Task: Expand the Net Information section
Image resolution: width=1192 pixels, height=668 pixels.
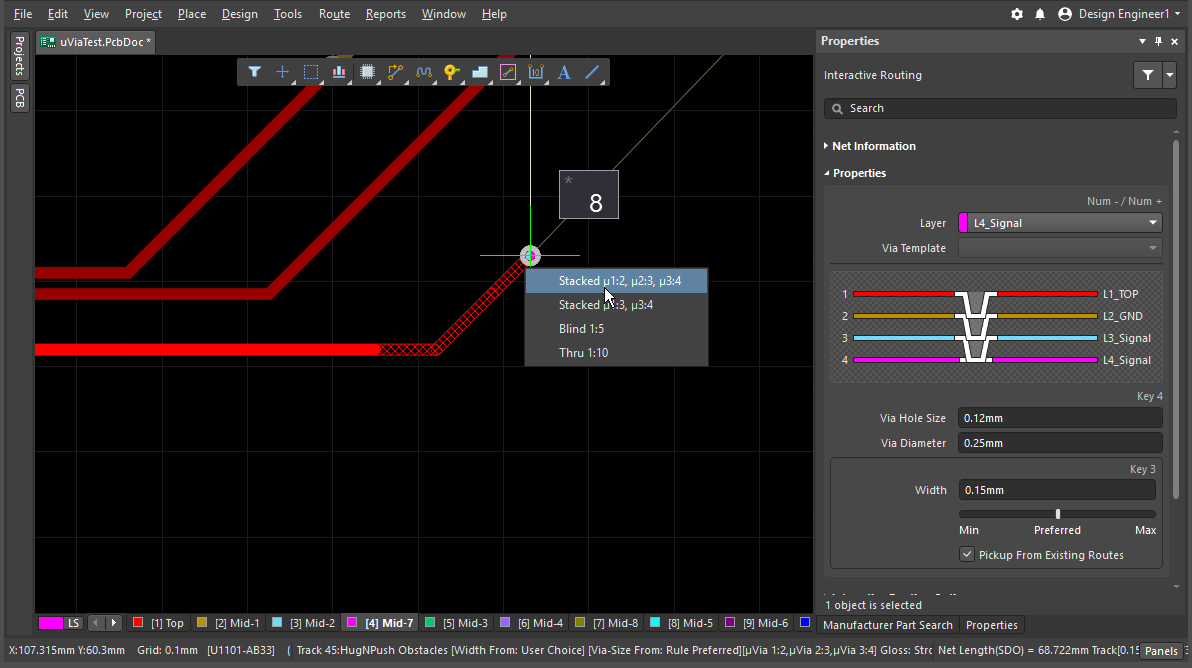Action: [x=869, y=146]
